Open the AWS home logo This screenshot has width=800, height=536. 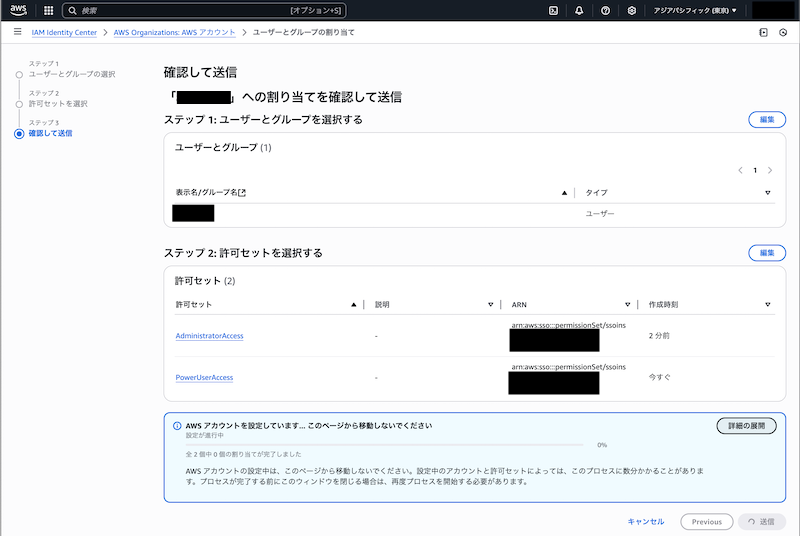click(18, 10)
